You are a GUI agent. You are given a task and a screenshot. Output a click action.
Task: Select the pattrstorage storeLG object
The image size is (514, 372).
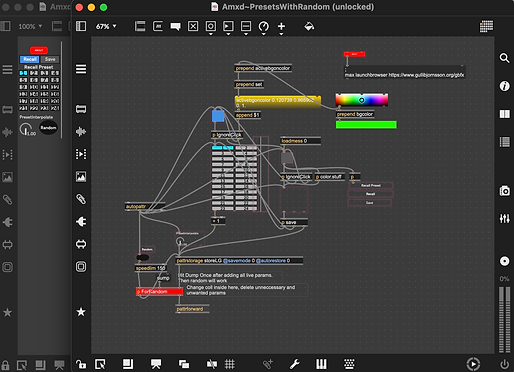(239, 261)
